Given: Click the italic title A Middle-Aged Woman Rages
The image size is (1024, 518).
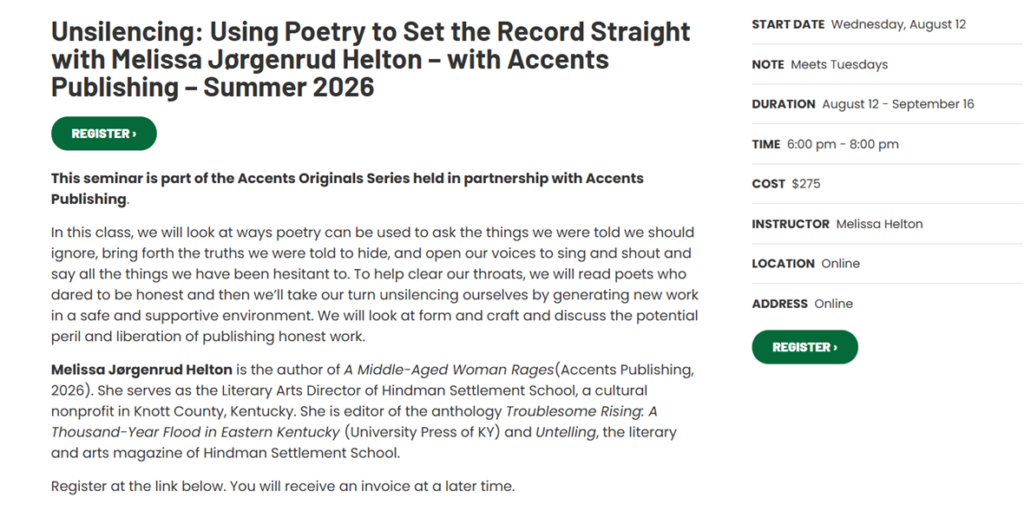Looking at the screenshot, I should pos(449,370).
